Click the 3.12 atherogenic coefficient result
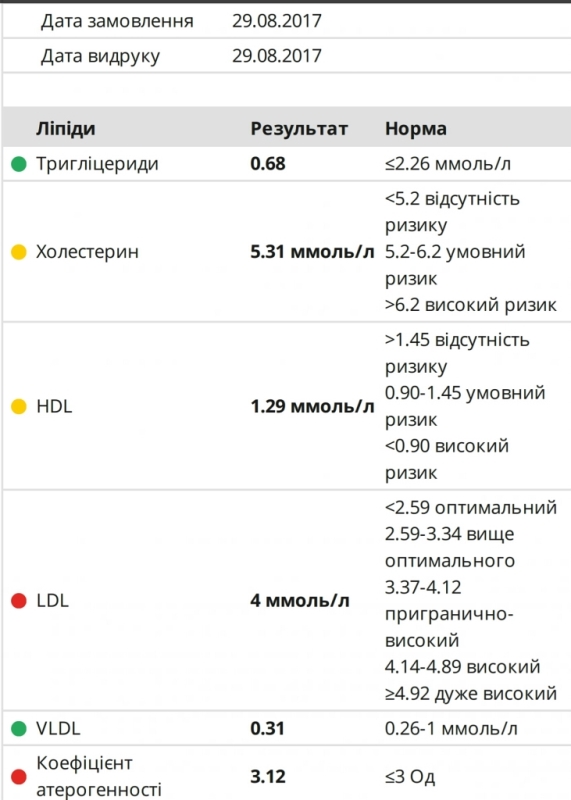Screen dimensions: 571x800 click(x=268, y=777)
